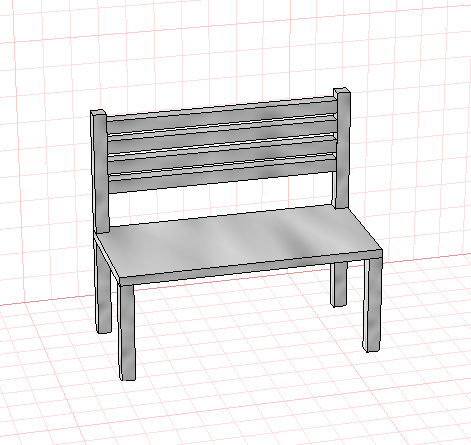
Task: Select the seat's front edge face
Action: pyautogui.click(x=251, y=268)
